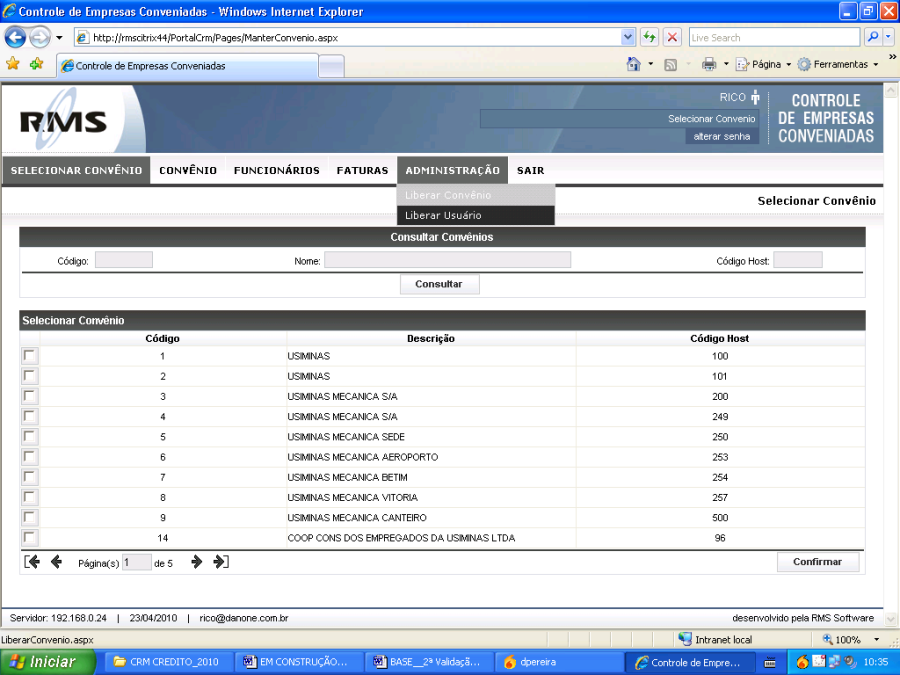The image size is (900, 675).
Task: Go to last page arrow icon
Action: click(x=221, y=562)
